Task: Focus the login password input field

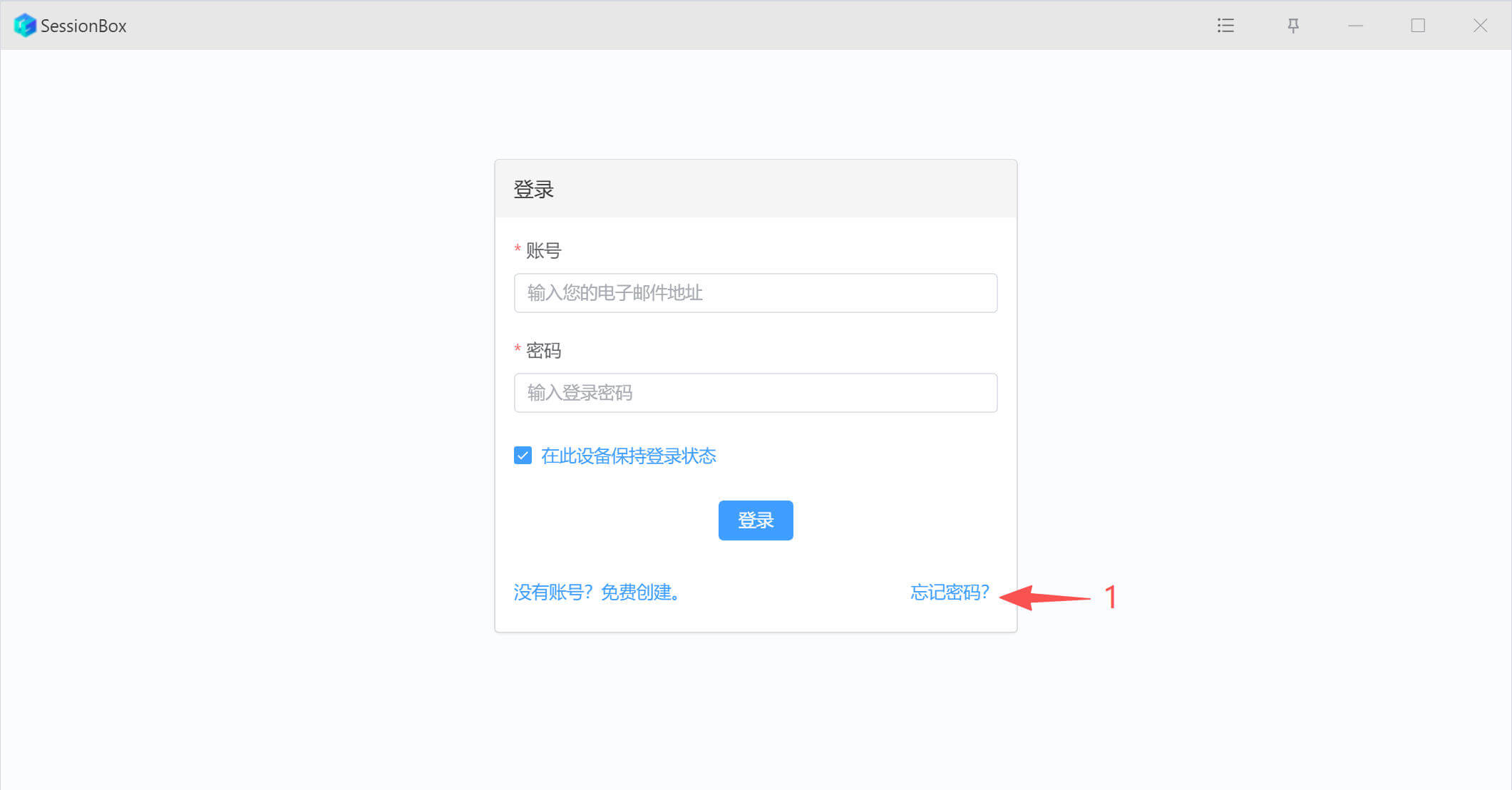Action: point(755,393)
